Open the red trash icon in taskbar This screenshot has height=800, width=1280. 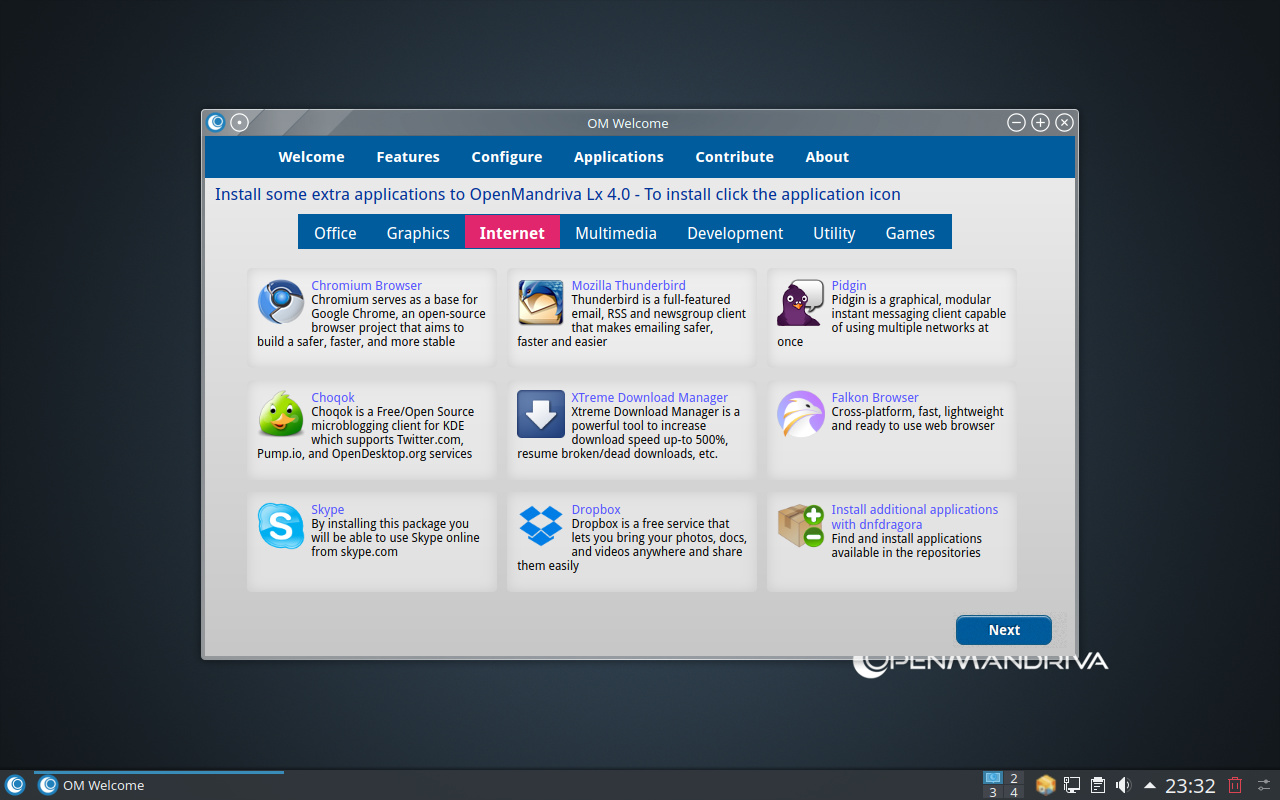[x=1235, y=785]
